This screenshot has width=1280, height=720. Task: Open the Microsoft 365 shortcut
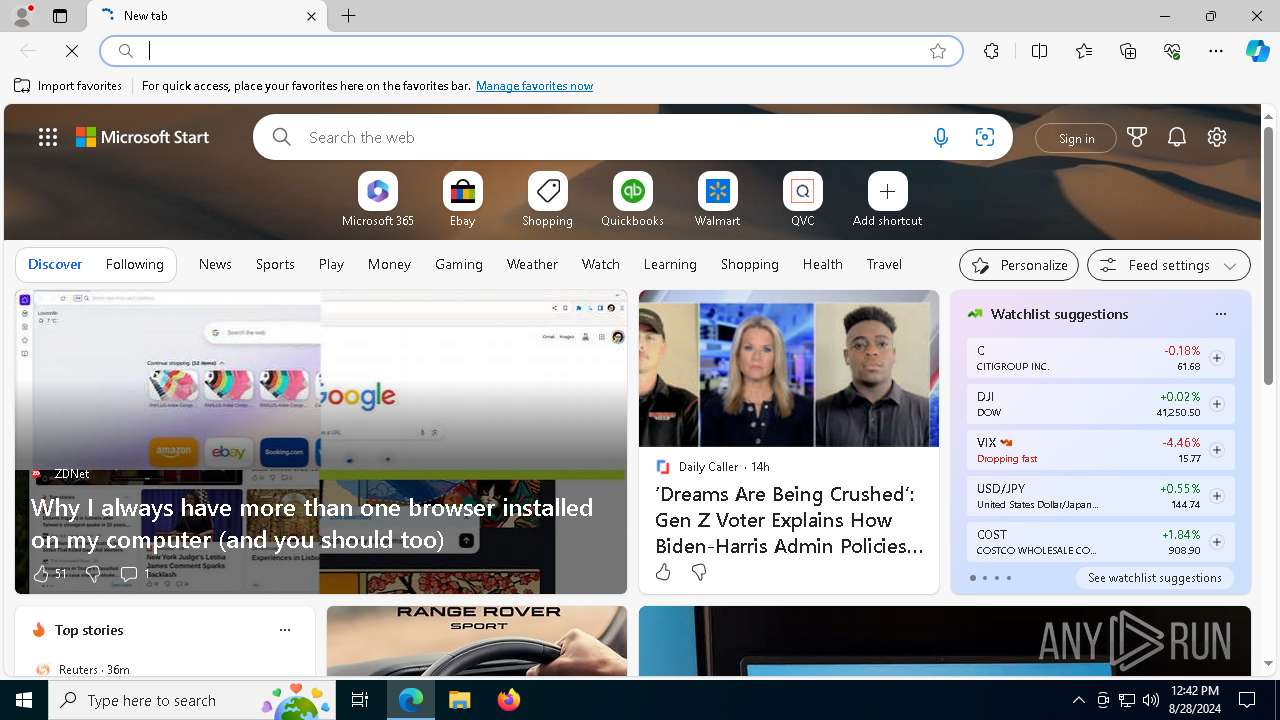pos(378,200)
